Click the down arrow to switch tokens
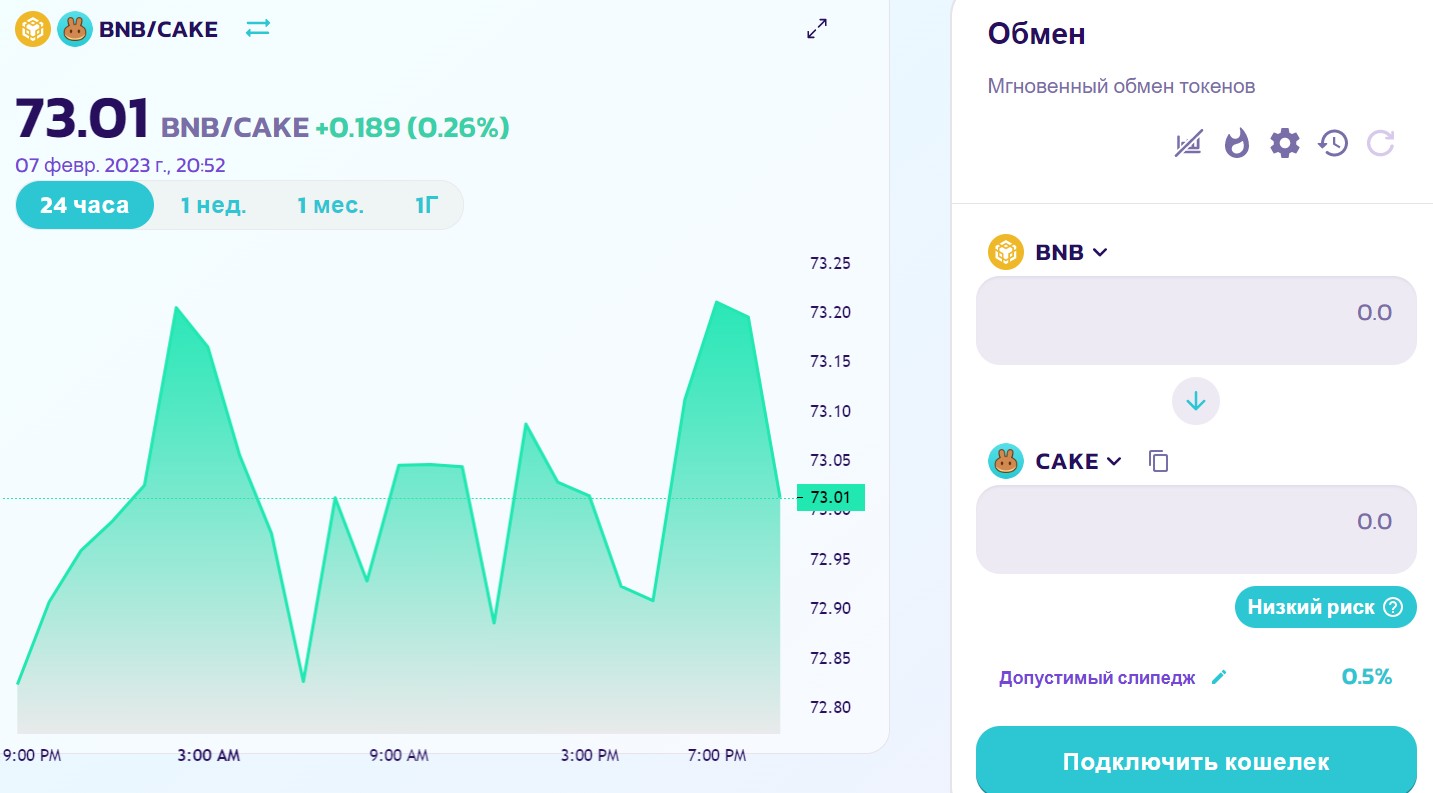This screenshot has height=793, width=1433. 1196,401
